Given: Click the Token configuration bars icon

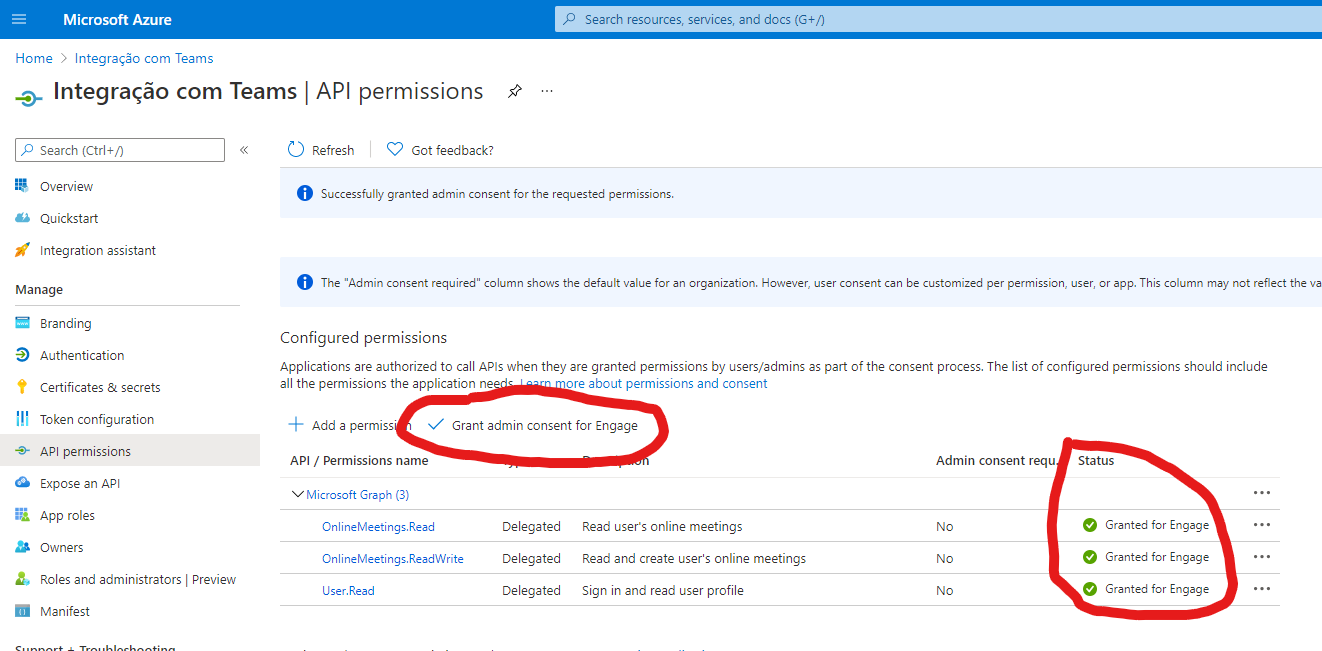Looking at the screenshot, I should coord(23,419).
